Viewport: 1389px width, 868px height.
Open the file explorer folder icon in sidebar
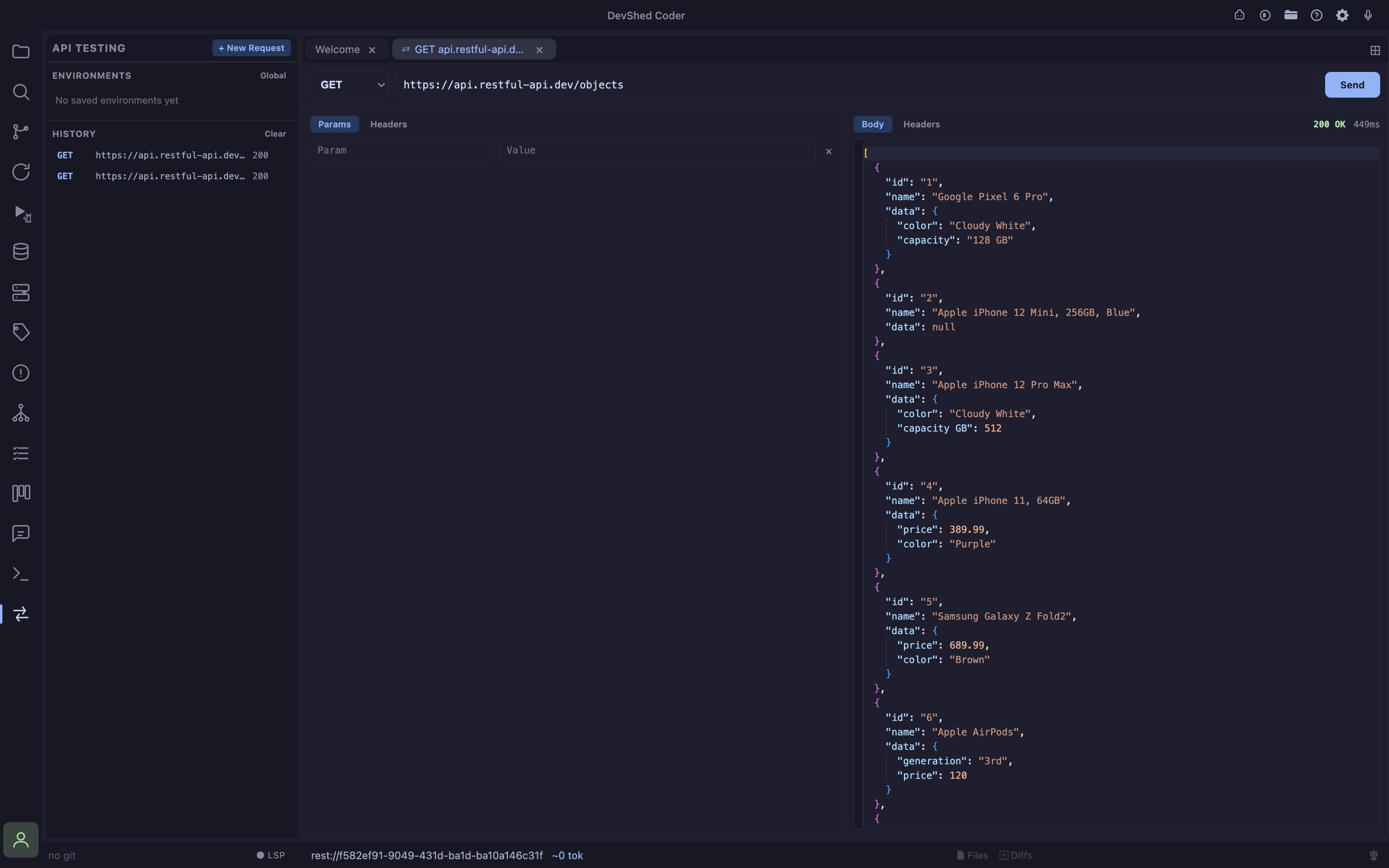click(x=20, y=52)
